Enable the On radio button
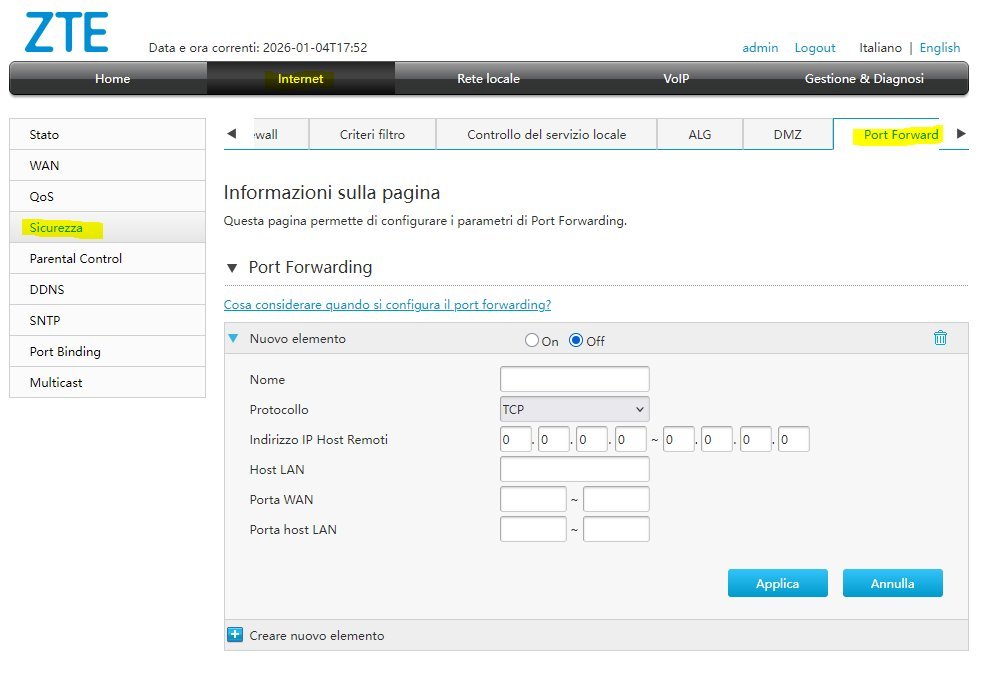Viewport: 986px width, 679px height. click(x=532, y=340)
